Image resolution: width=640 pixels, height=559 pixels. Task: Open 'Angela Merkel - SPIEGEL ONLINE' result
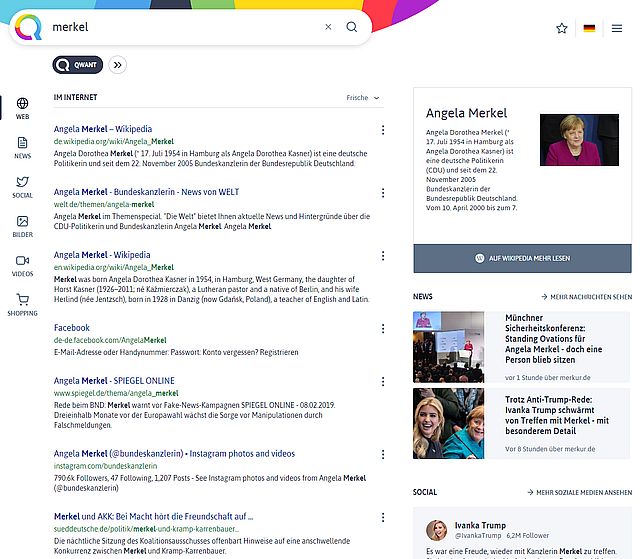tap(114, 381)
